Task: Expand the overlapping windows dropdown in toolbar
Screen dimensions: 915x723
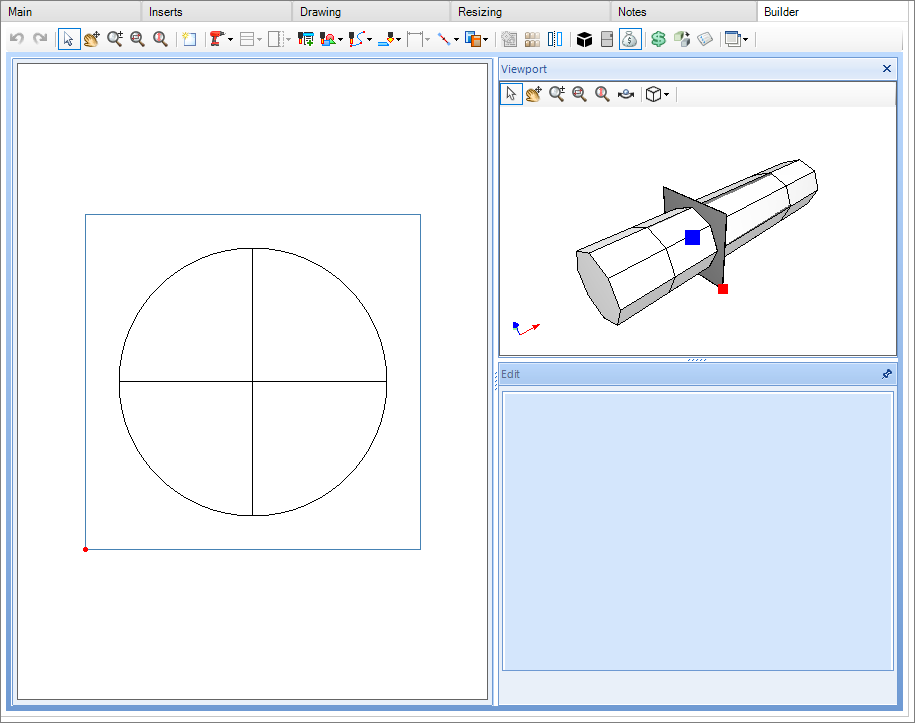Action: point(745,39)
